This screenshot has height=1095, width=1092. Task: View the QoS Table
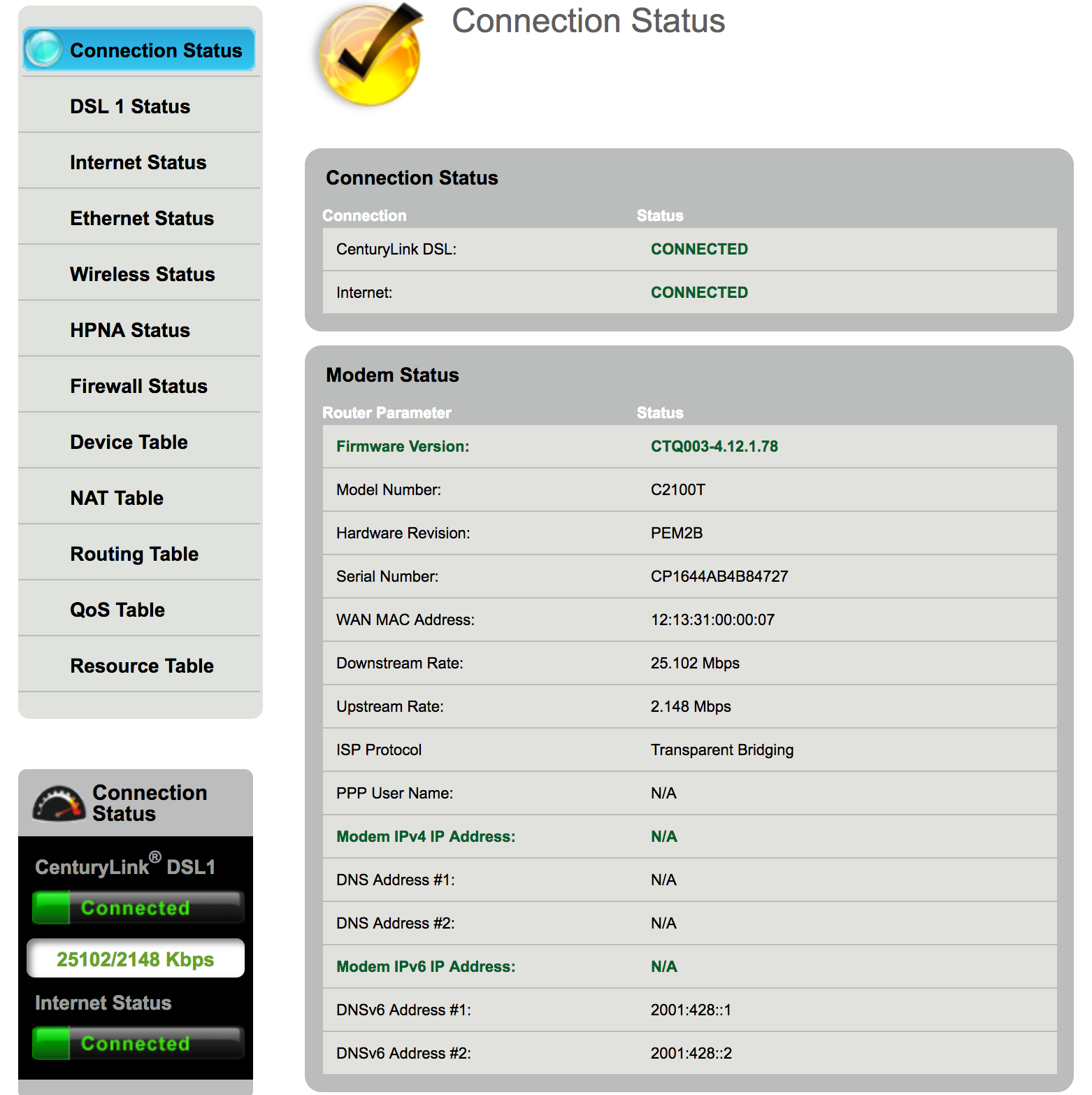pos(117,610)
